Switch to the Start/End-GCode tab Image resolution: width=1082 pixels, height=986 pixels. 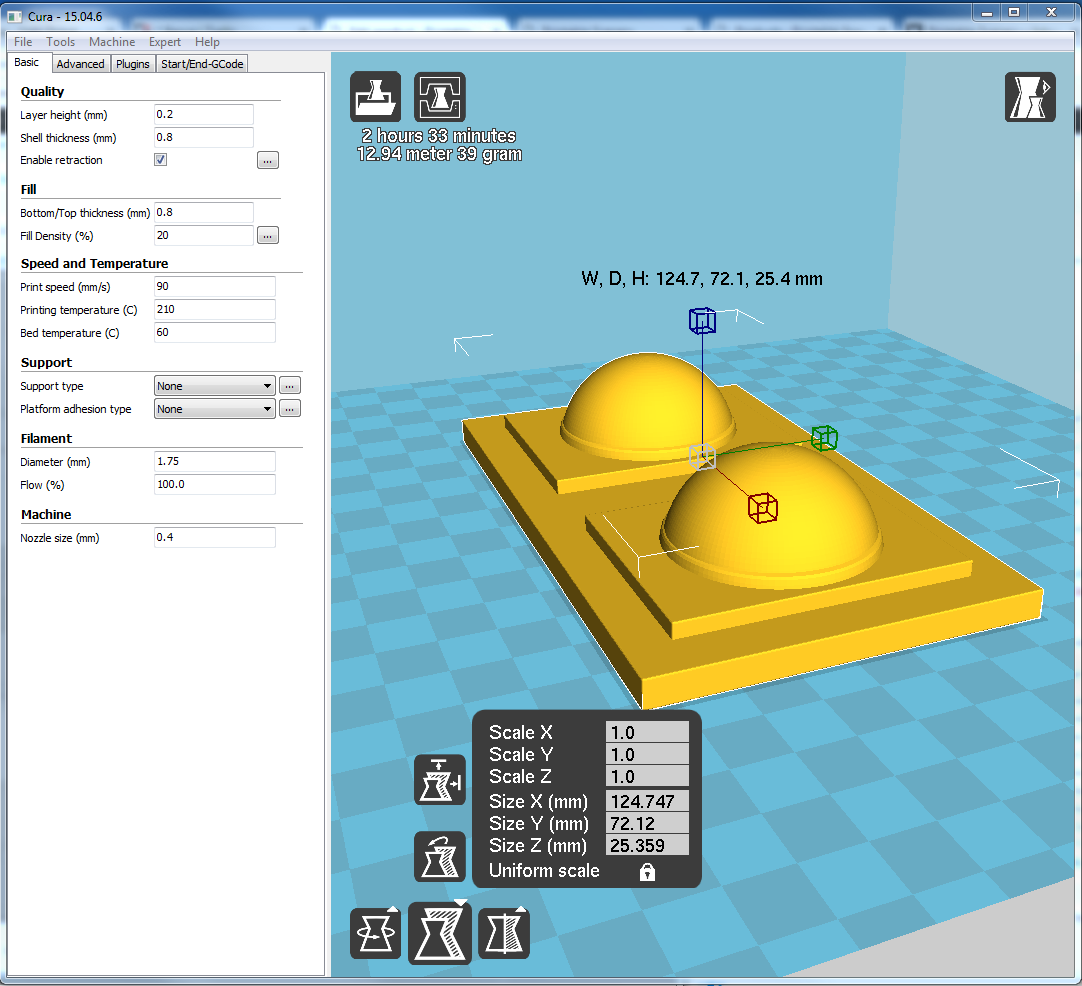point(202,64)
